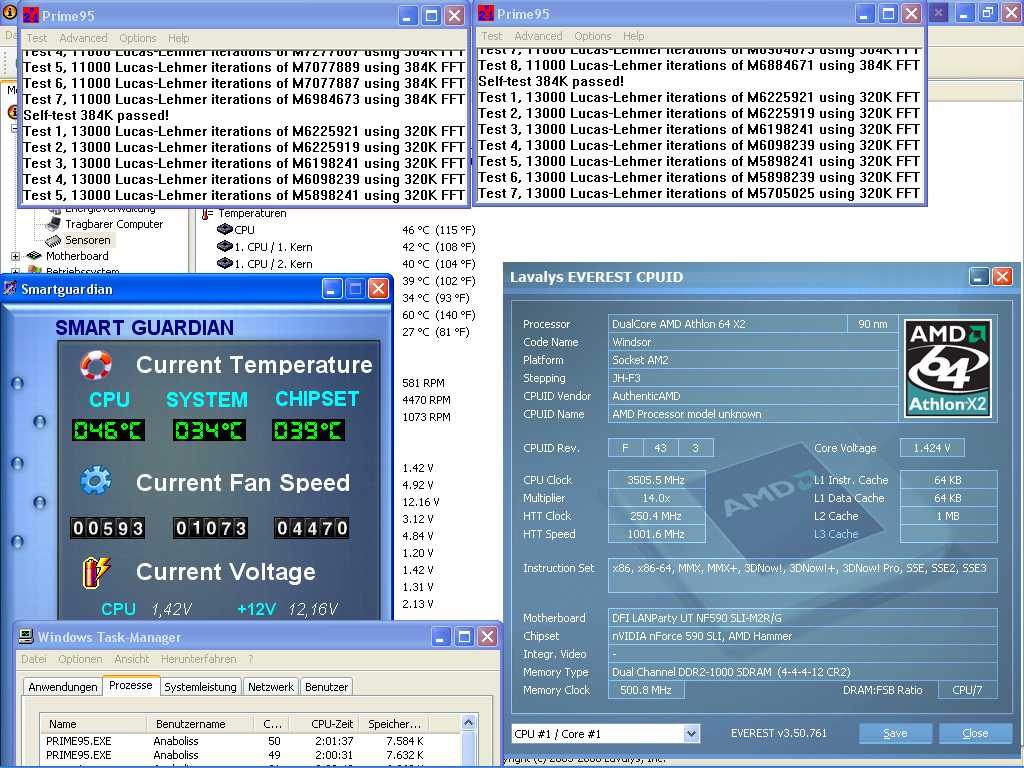
Task: Open Test menu in right Prime95 window
Action: (x=492, y=36)
